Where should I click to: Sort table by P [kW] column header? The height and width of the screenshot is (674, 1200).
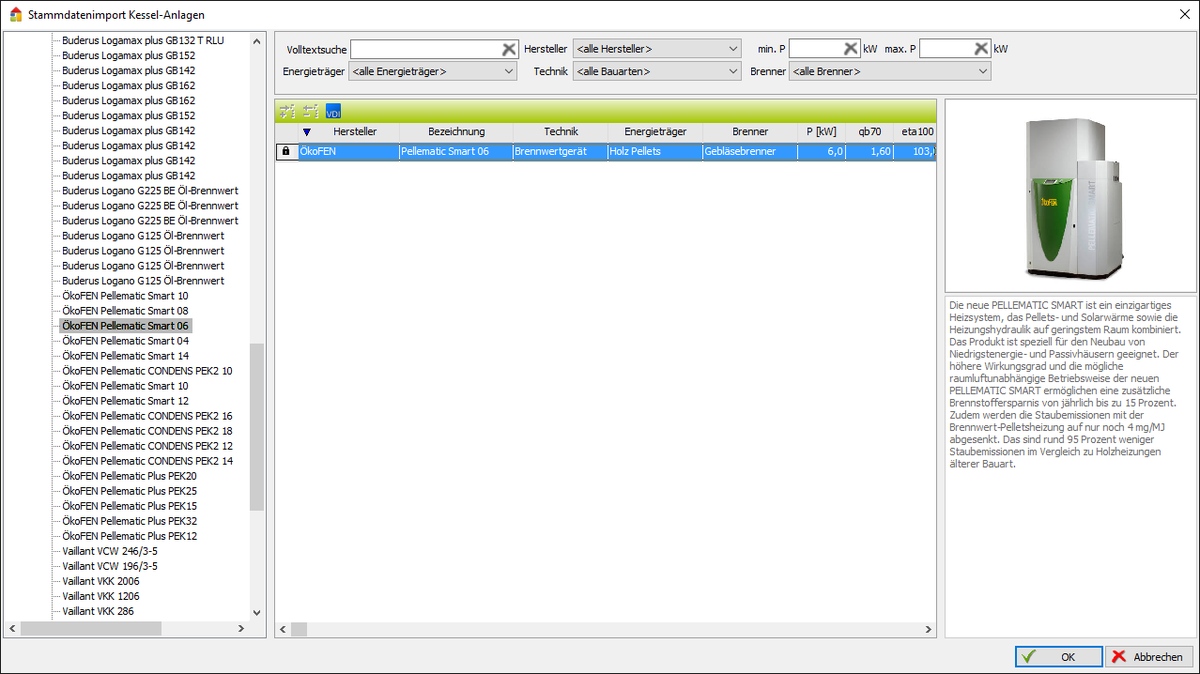click(821, 132)
